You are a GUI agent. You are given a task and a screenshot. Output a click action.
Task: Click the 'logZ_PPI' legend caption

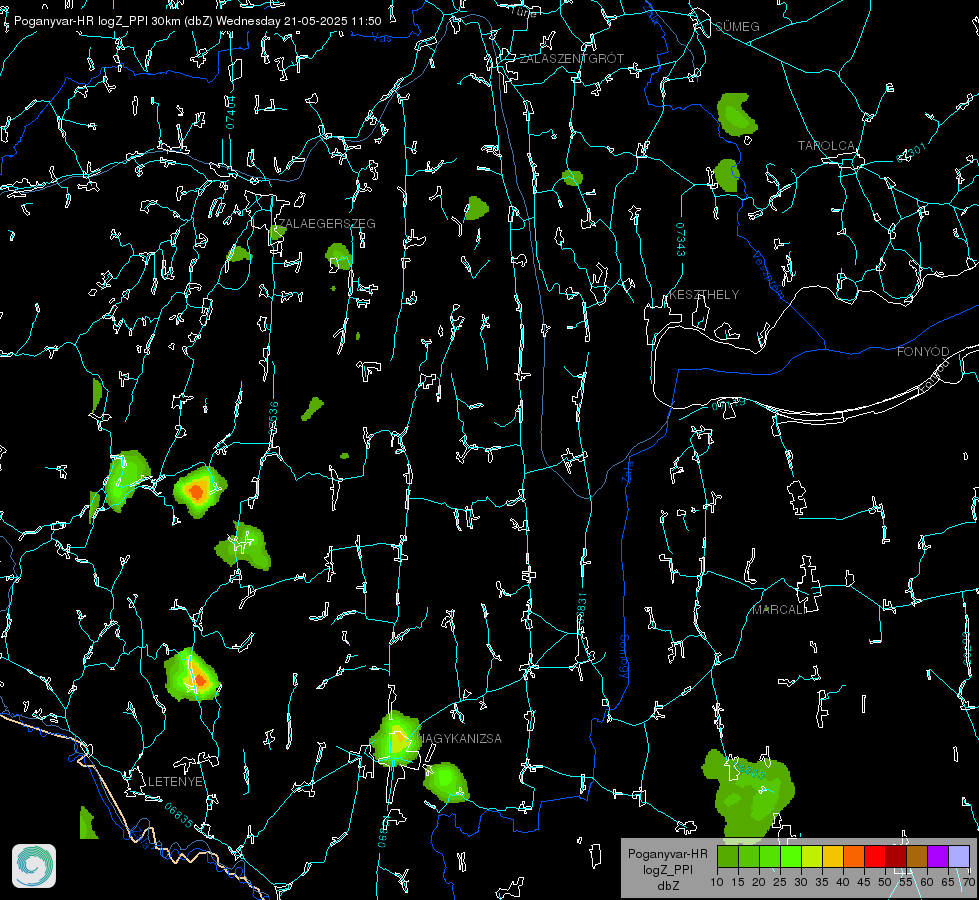click(x=667, y=869)
